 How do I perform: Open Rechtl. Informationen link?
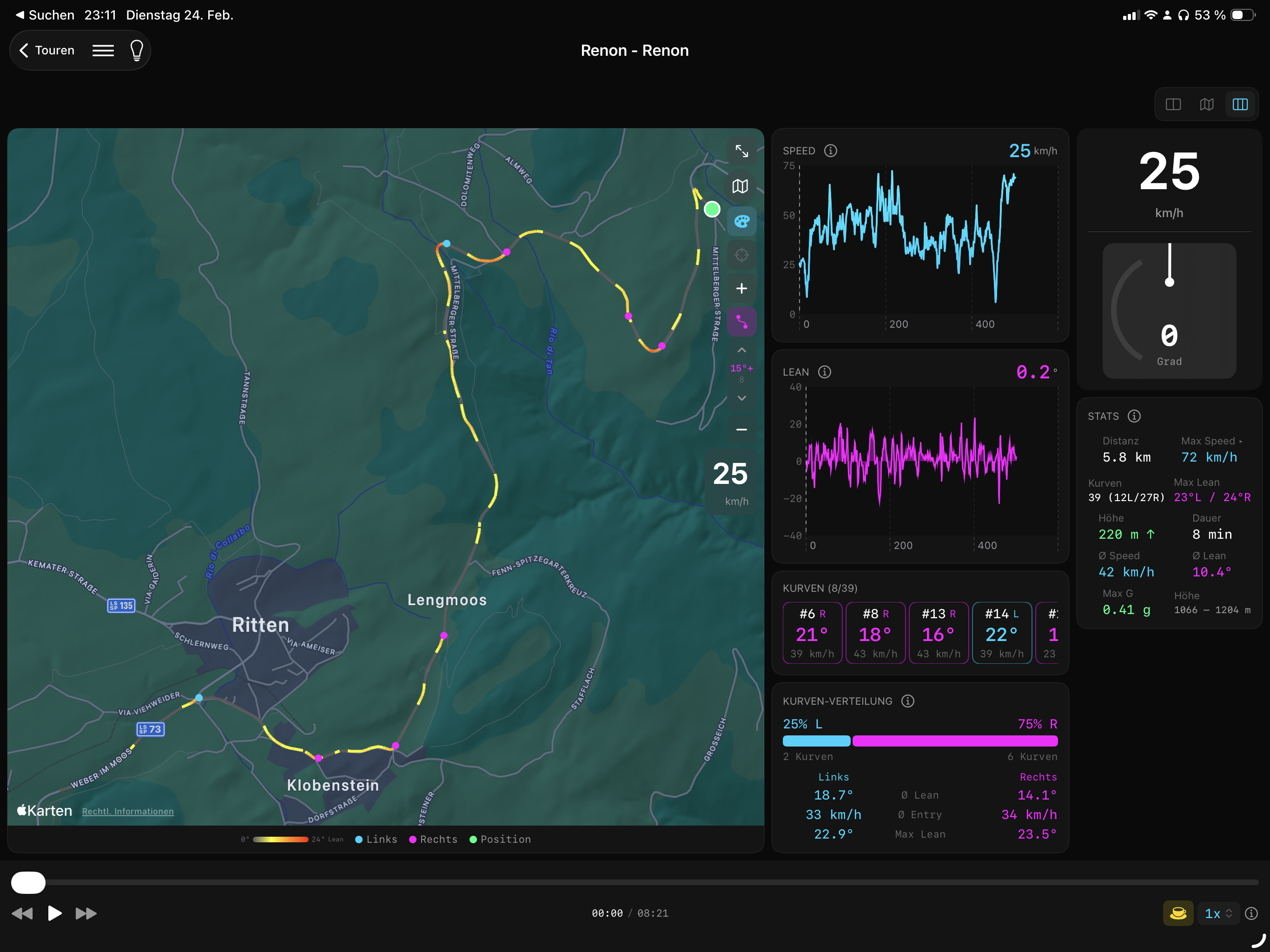[127, 811]
